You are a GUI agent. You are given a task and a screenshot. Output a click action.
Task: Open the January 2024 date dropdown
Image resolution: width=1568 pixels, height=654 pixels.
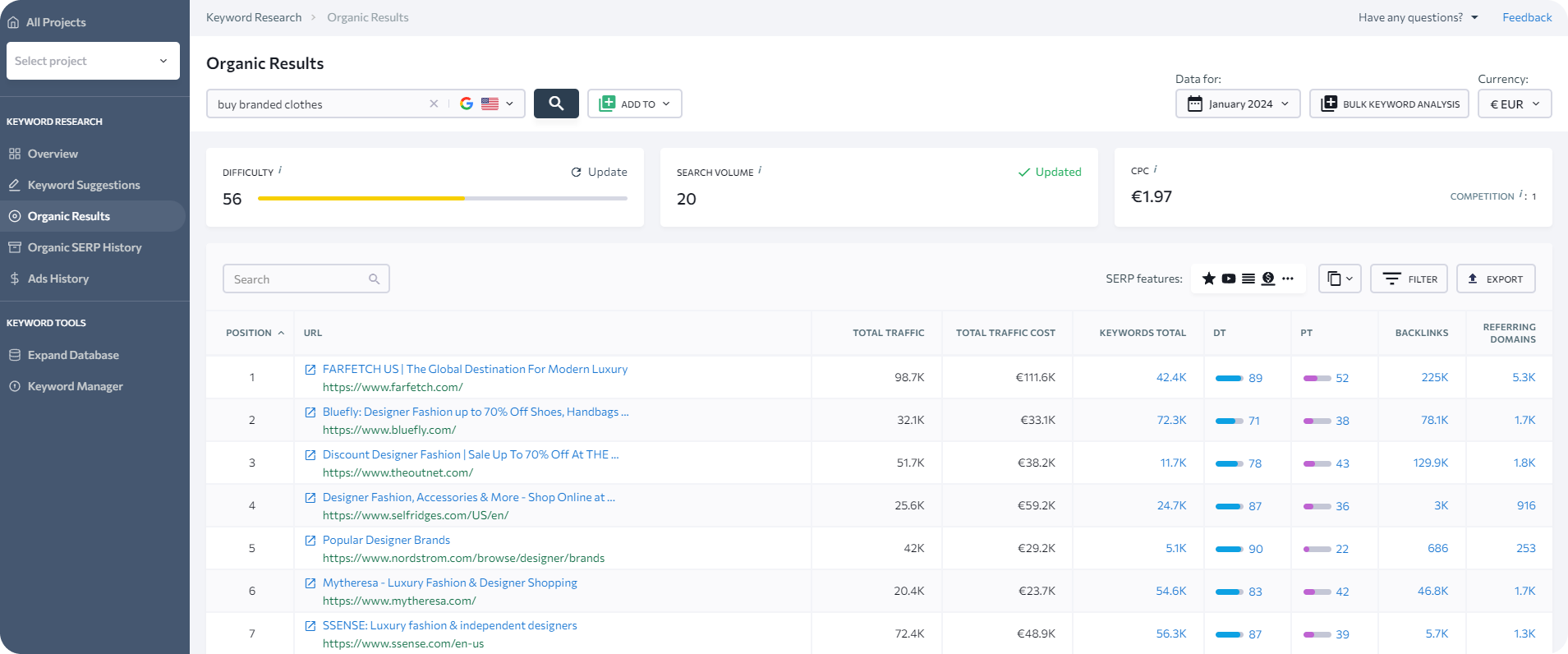[x=1238, y=104]
